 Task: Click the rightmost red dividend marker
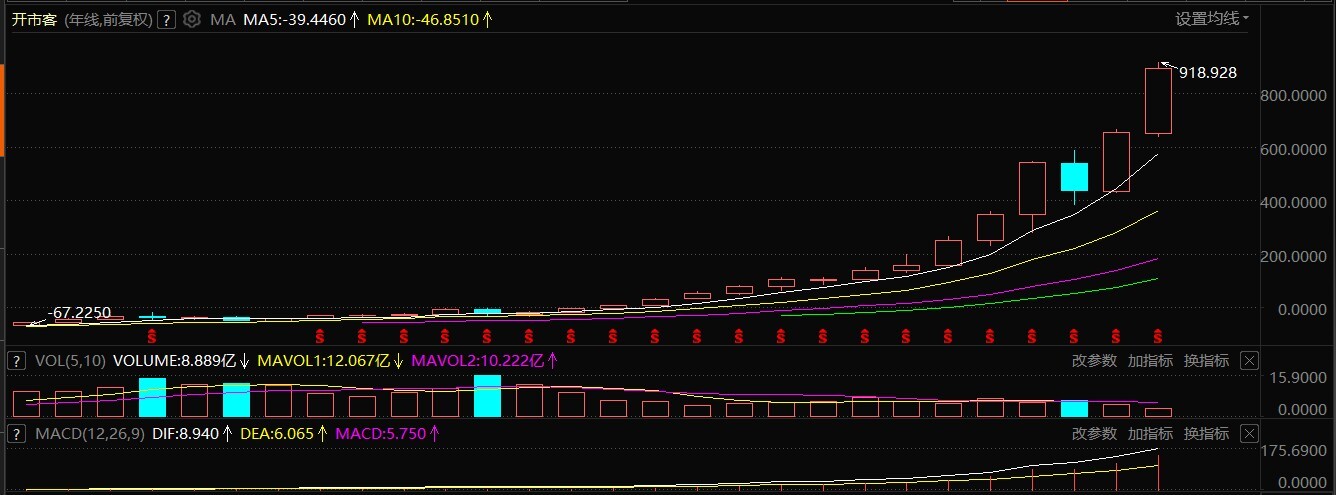pos(1158,334)
